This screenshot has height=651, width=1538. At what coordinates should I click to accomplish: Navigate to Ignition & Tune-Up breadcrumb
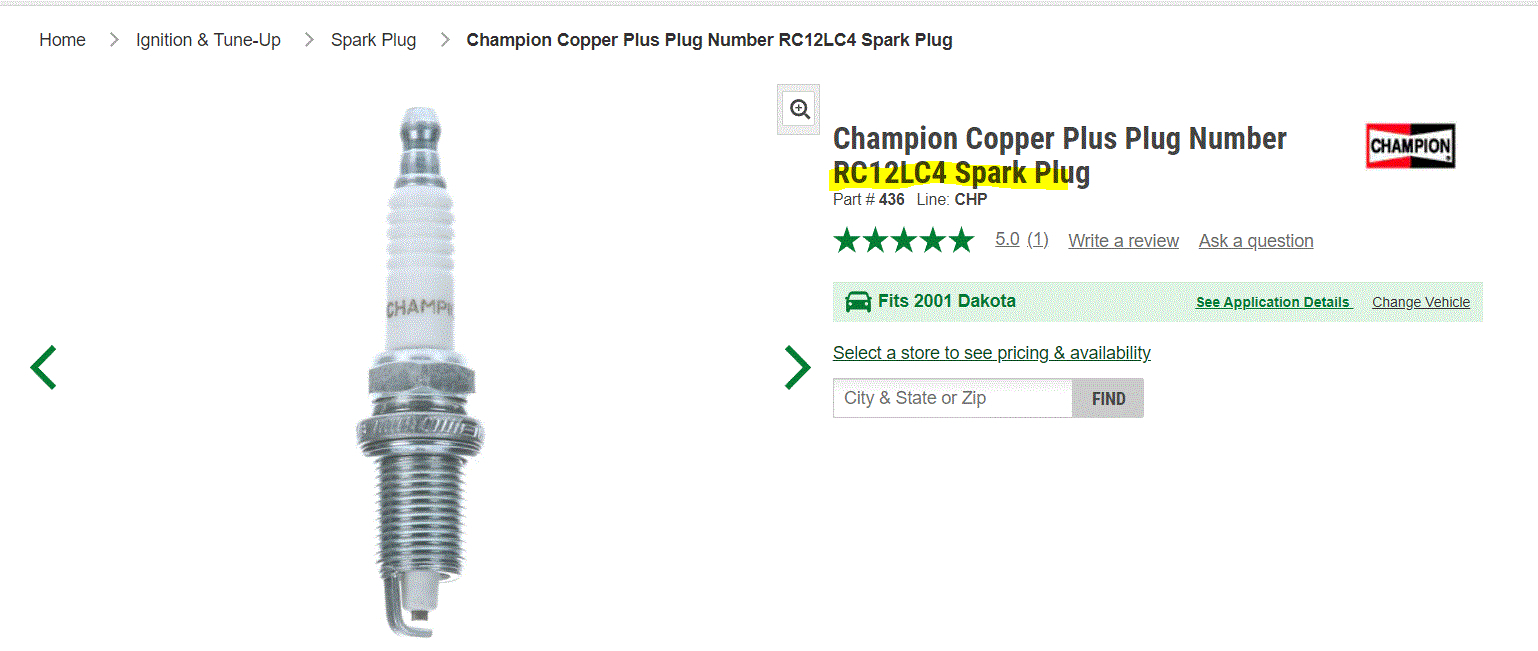[208, 40]
